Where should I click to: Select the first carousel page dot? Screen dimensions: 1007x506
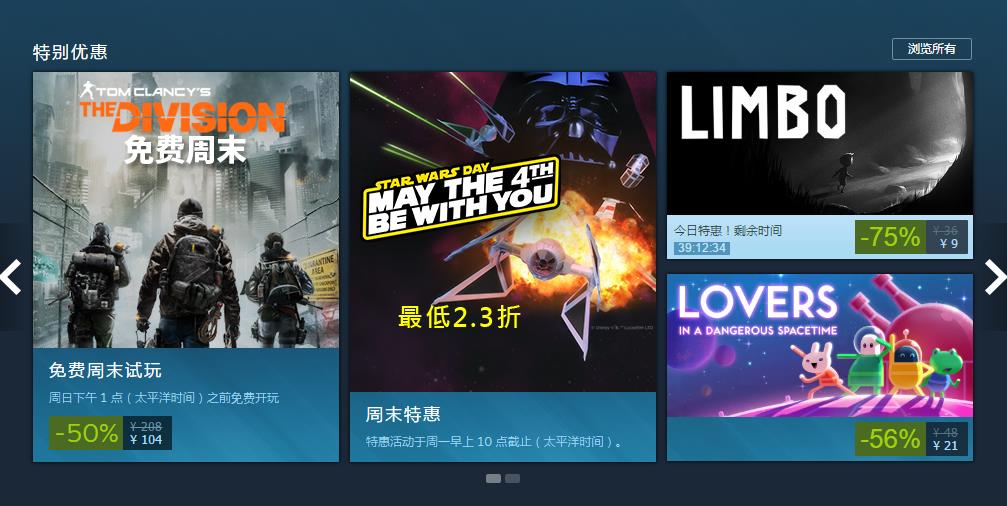(x=493, y=478)
